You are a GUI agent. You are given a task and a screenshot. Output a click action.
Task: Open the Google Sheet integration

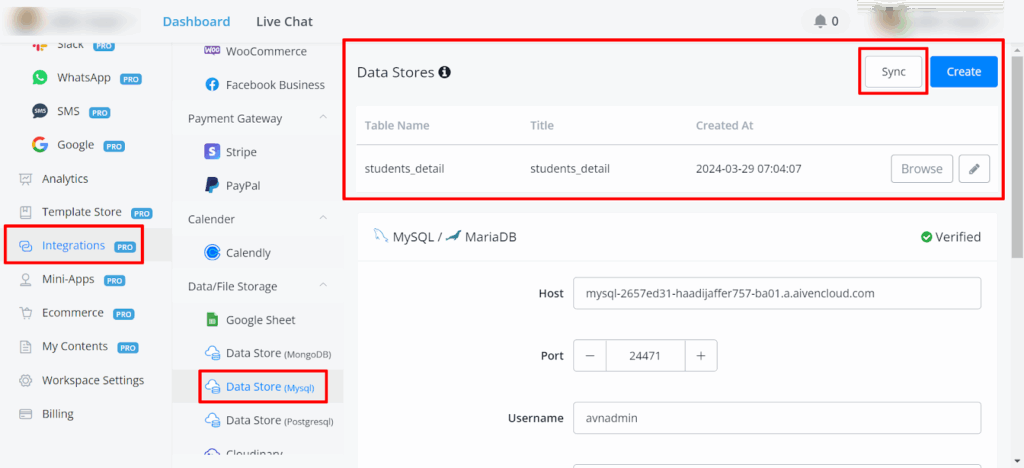click(259, 320)
